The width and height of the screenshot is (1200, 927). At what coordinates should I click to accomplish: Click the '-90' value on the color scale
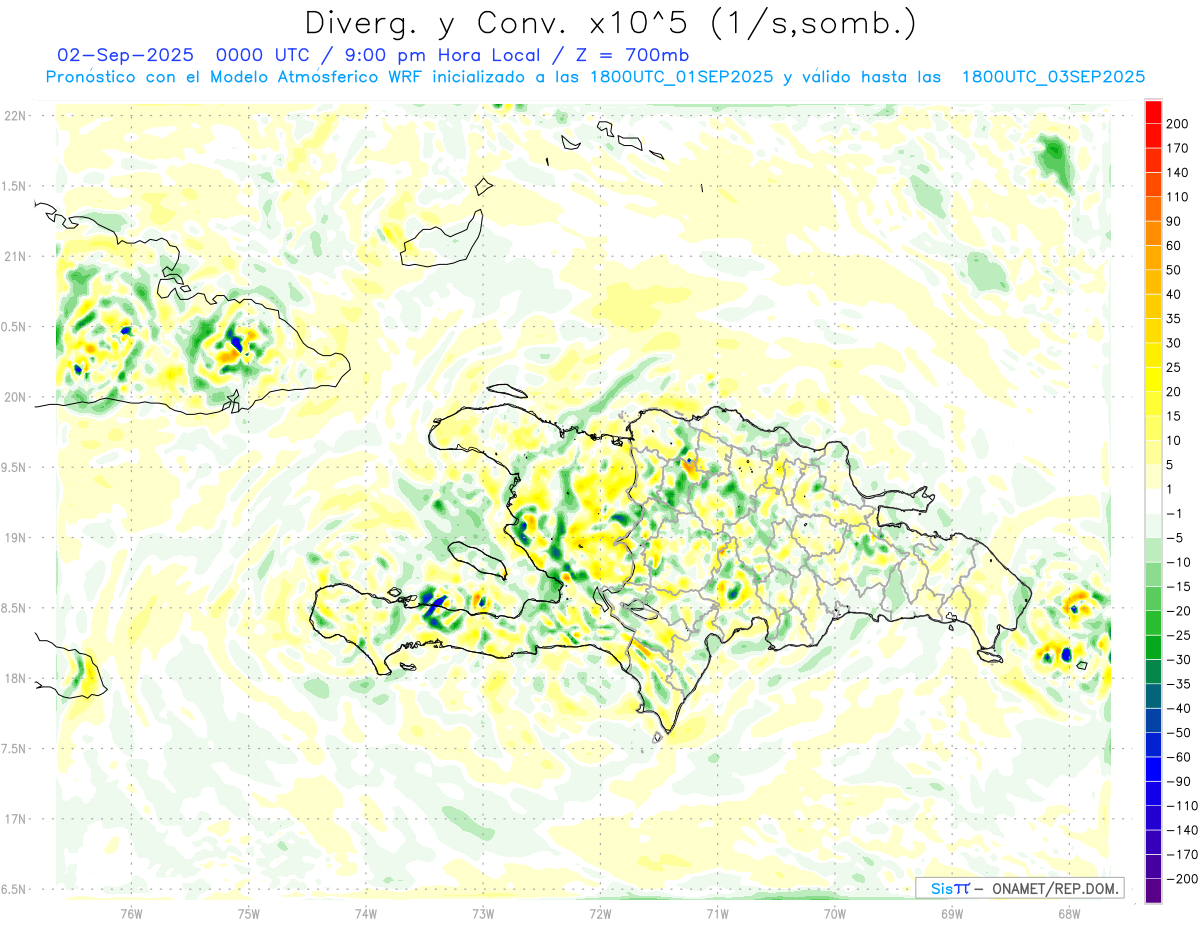(x=1177, y=781)
